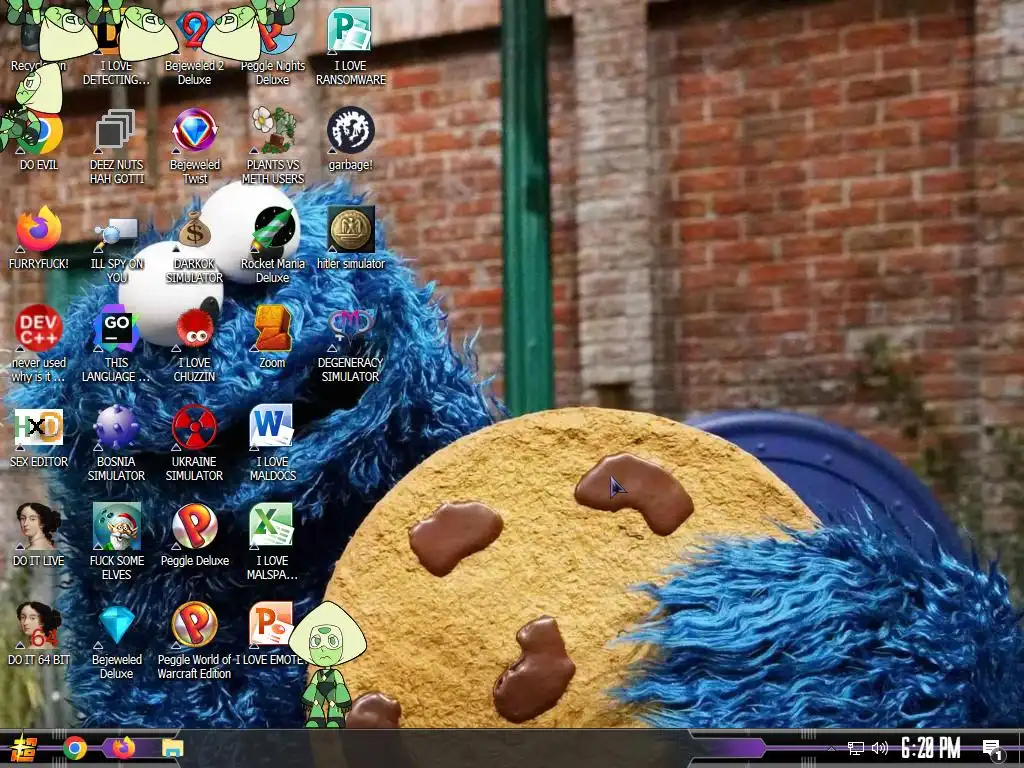Viewport: 1024px width, 768px height.
Task: Click the 6:20 PM taskbar clock
Action: (x=931, y=748)
